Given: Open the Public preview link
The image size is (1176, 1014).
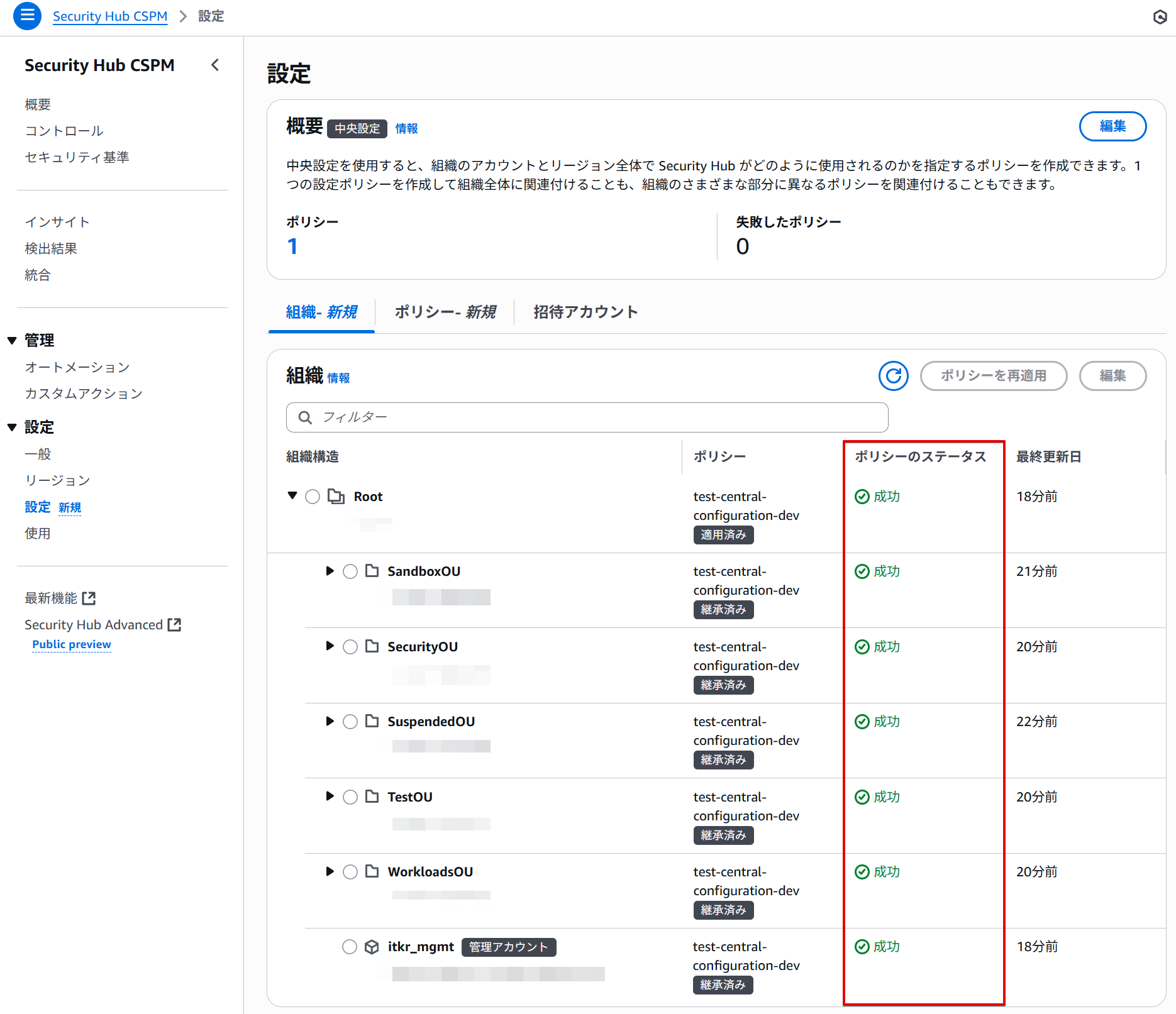Looking at the screenshot, I should 72,644.
